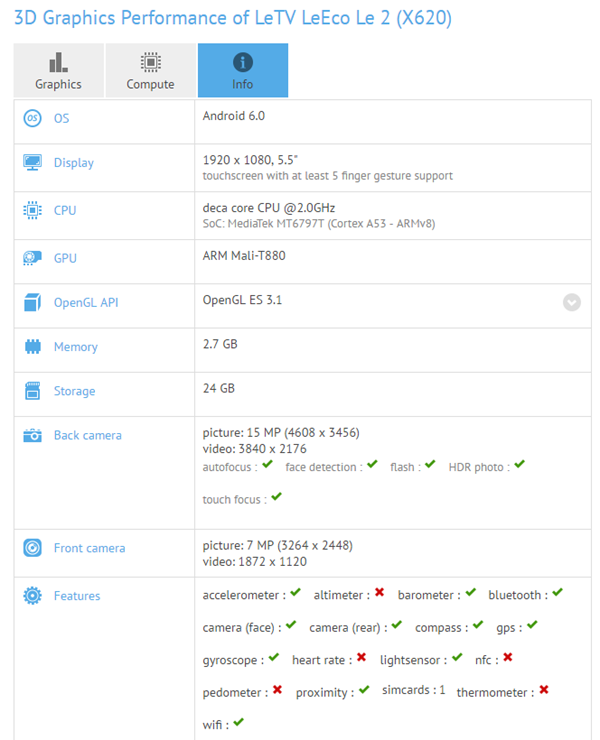
Task: Click the video: 3840 x 2176 text
Action: [254, 449]
